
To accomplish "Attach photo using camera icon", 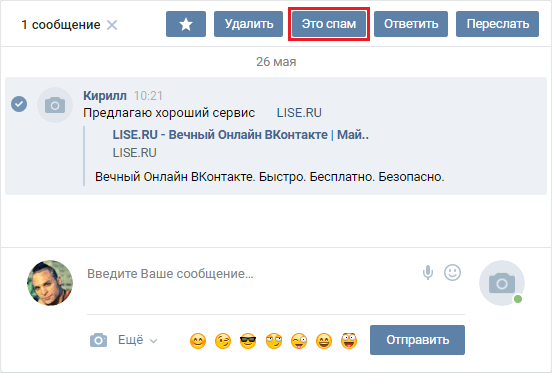I will click(x=99, y=340).
